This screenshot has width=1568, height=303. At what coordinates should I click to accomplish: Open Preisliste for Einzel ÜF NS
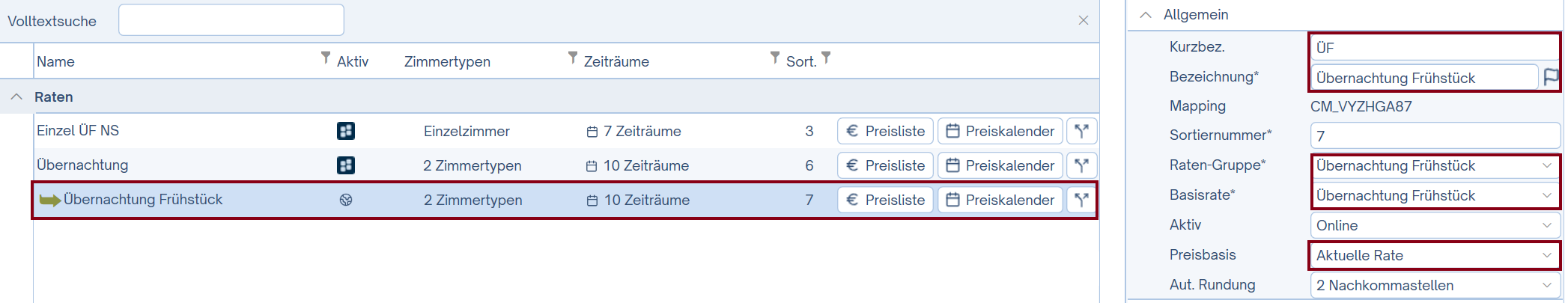tap(885, 131)
